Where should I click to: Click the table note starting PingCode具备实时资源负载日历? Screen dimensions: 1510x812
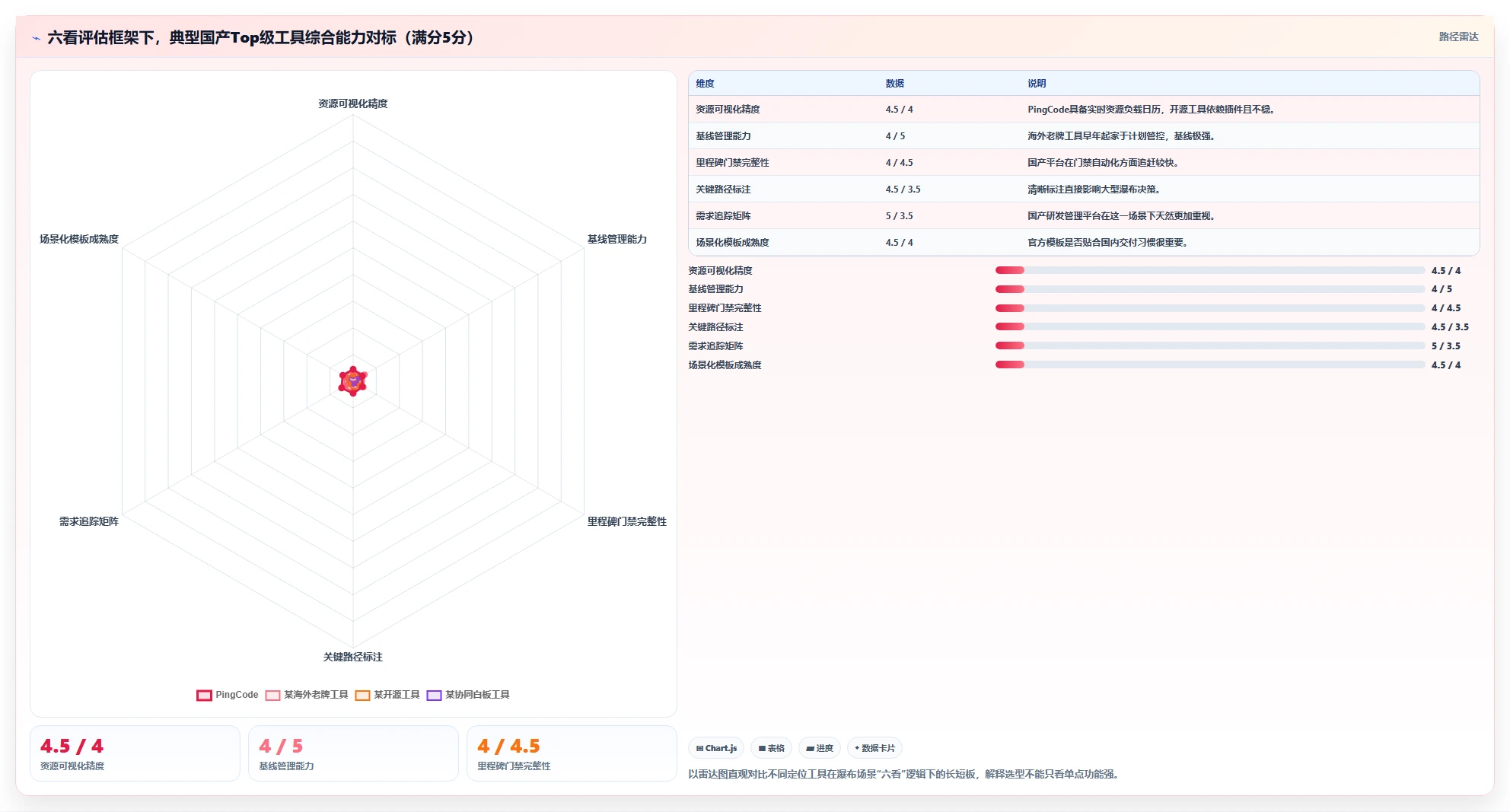pyautogui.click(x=1151, y=110)
